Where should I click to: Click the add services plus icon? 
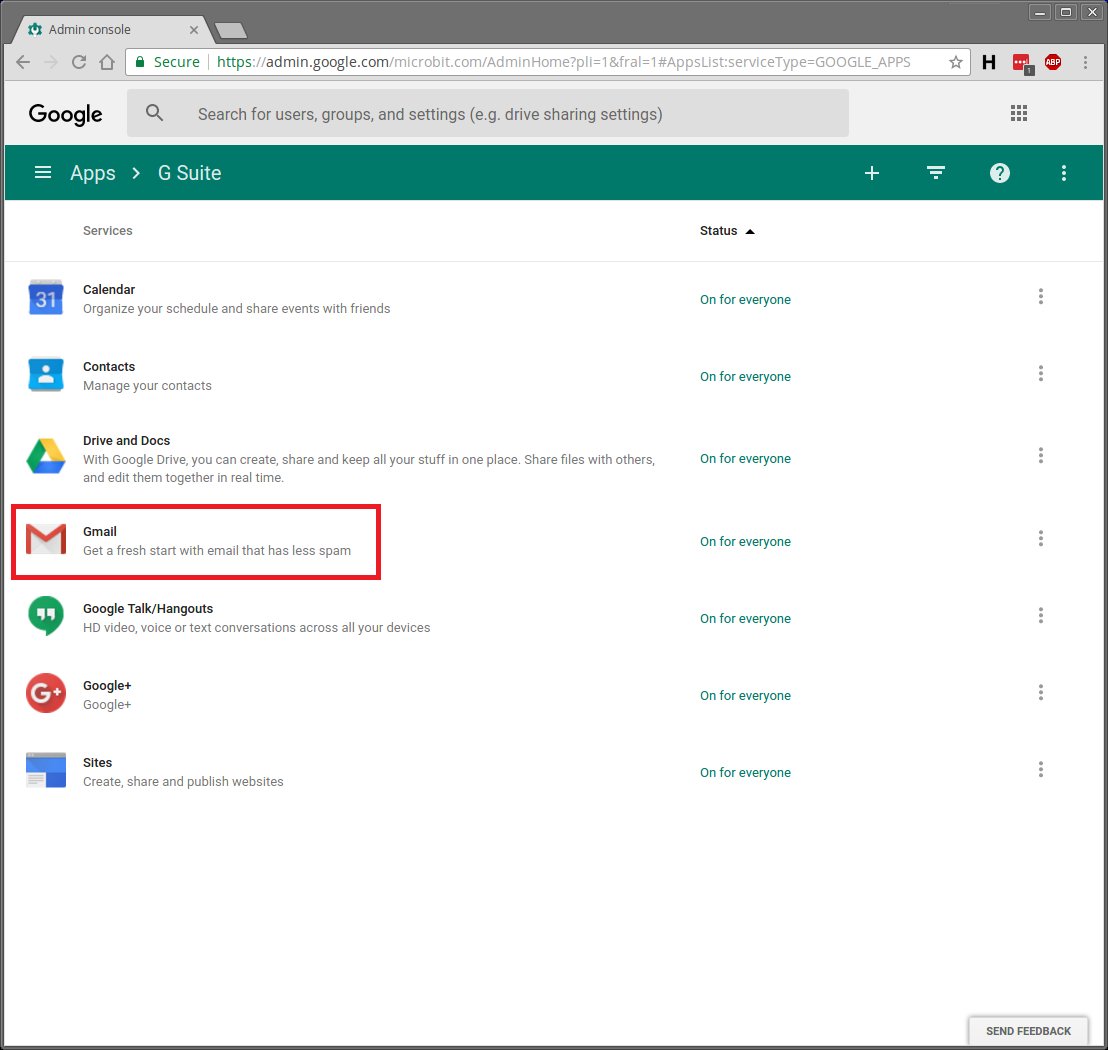872,173
